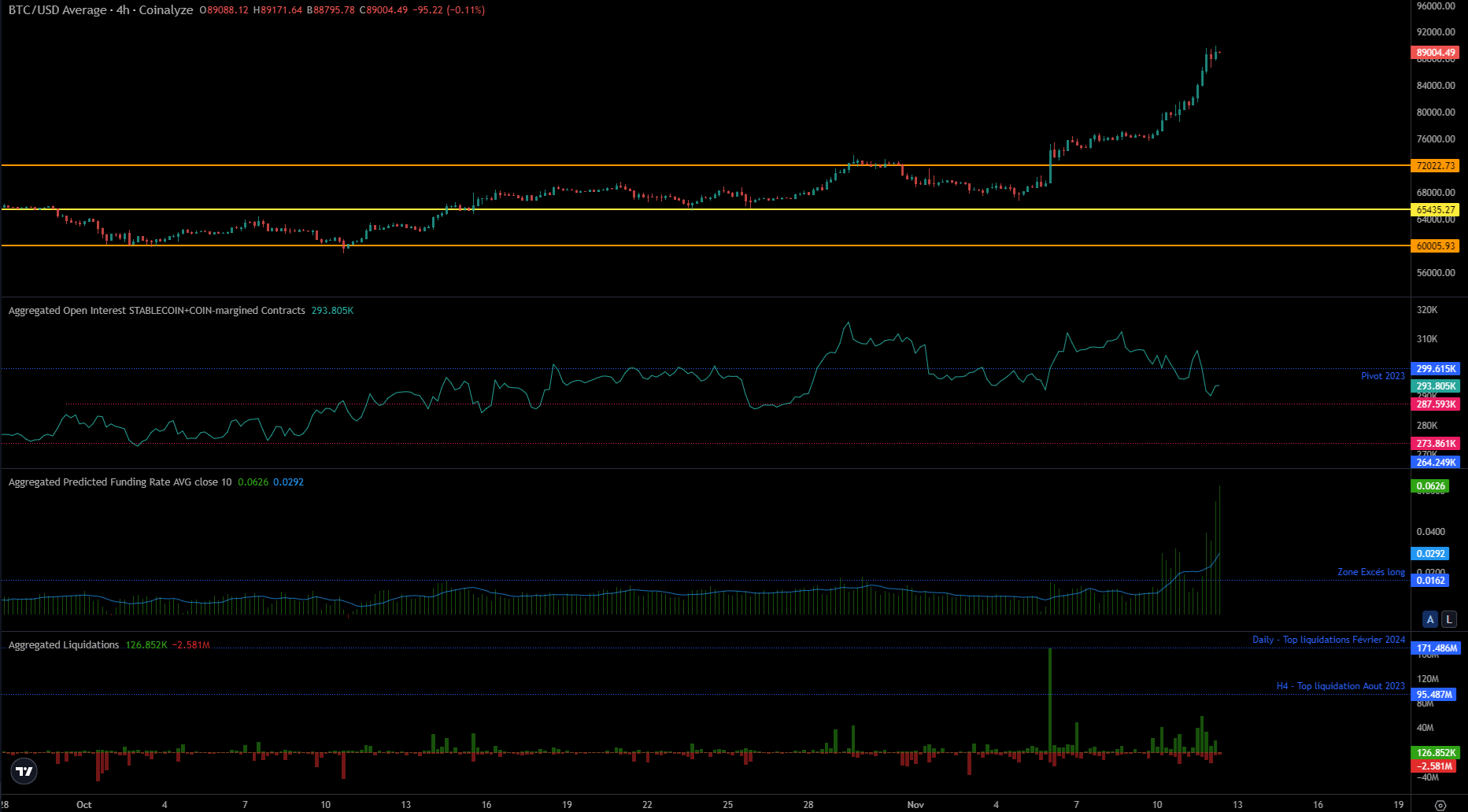The height and width of the screenshot is (812, 1468).
Task: Open the BTC/USD Average symbol title
Action: [55, 10]
